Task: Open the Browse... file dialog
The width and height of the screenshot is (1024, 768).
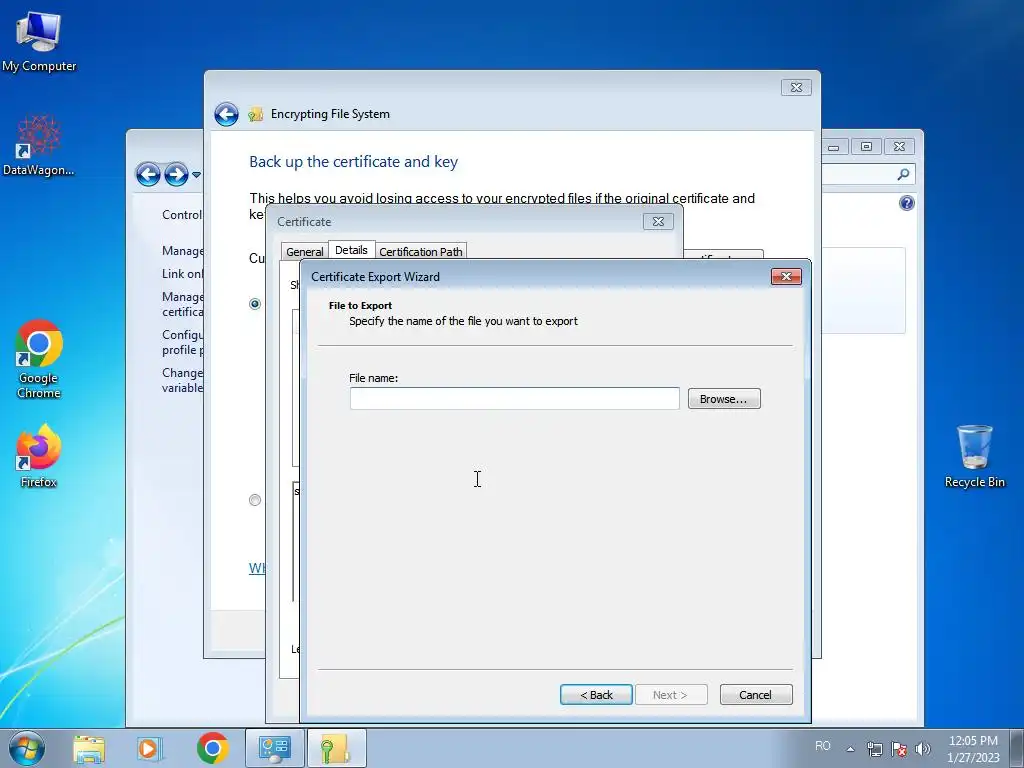Action: coord(724,398)
